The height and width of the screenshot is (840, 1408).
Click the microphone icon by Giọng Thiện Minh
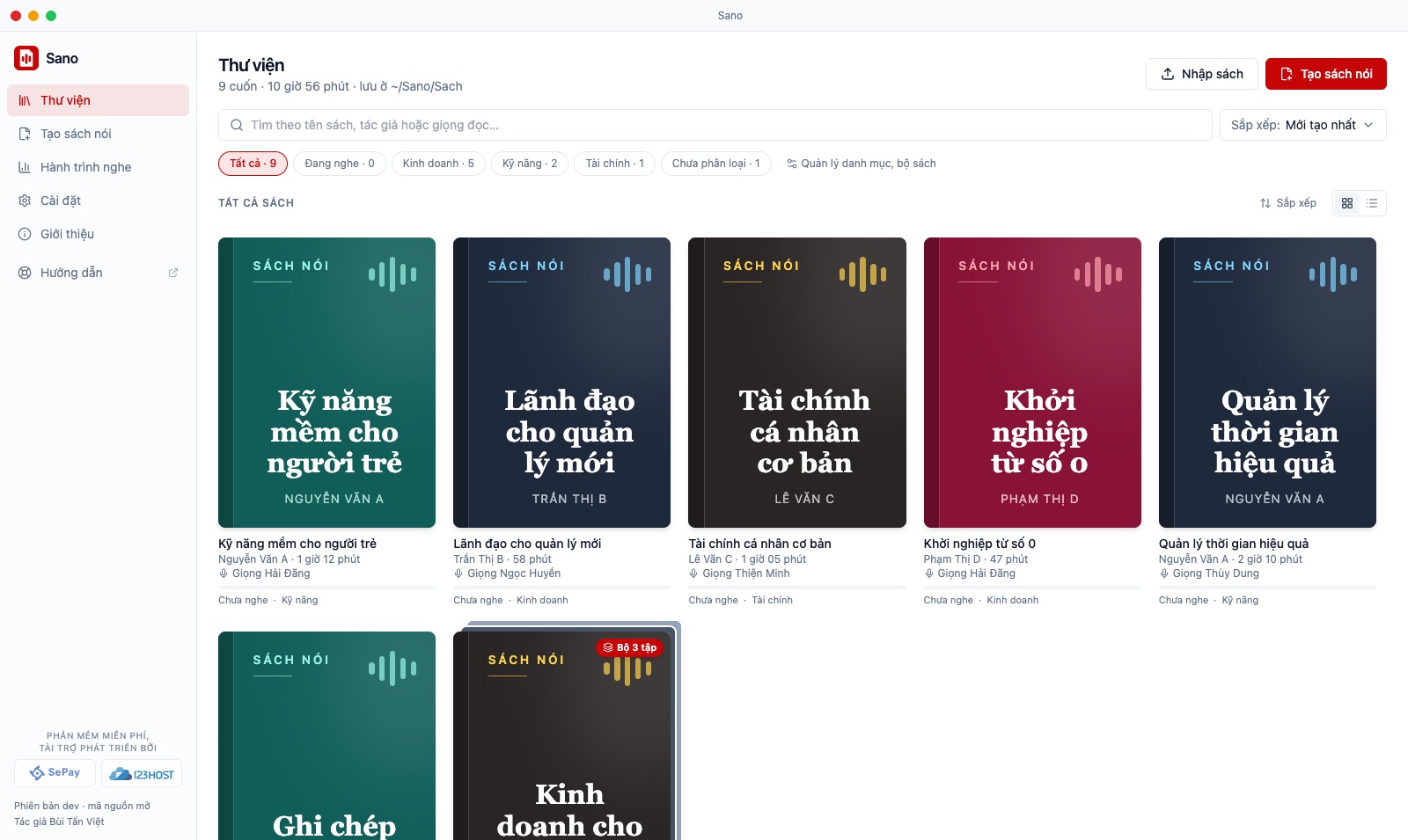(x=693, y=573)
